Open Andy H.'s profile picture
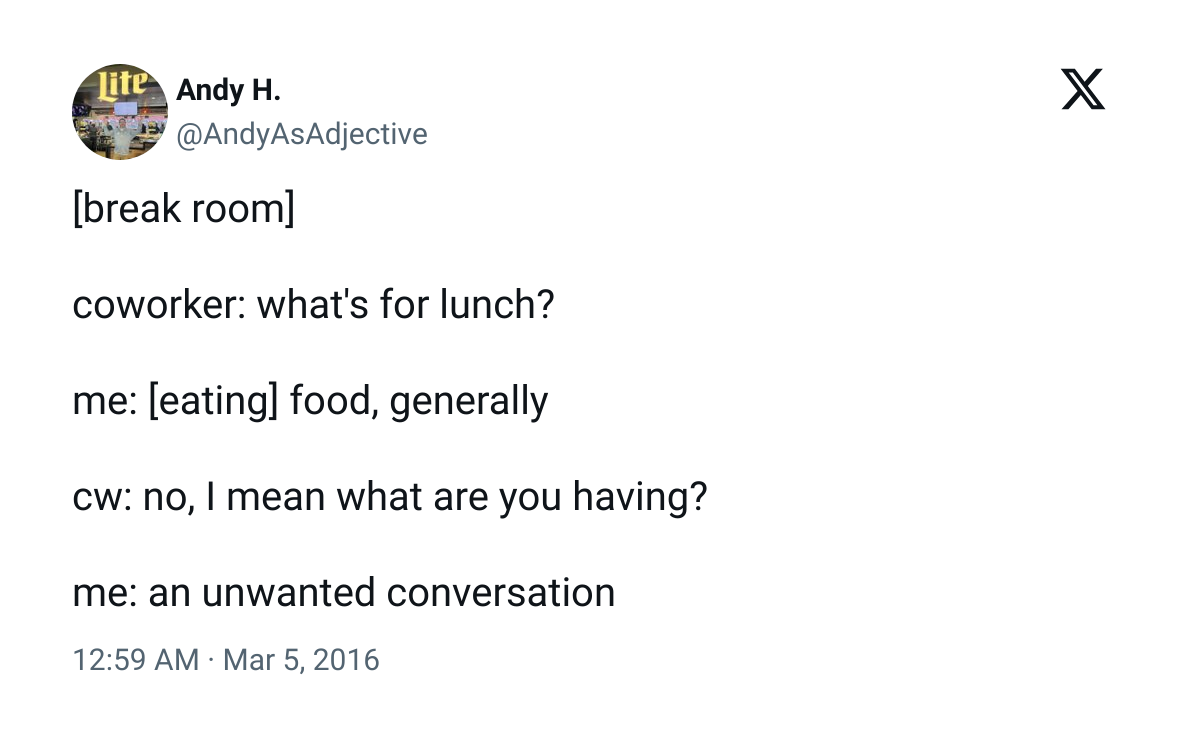The image size is (1180, 744). coord(119,112)
